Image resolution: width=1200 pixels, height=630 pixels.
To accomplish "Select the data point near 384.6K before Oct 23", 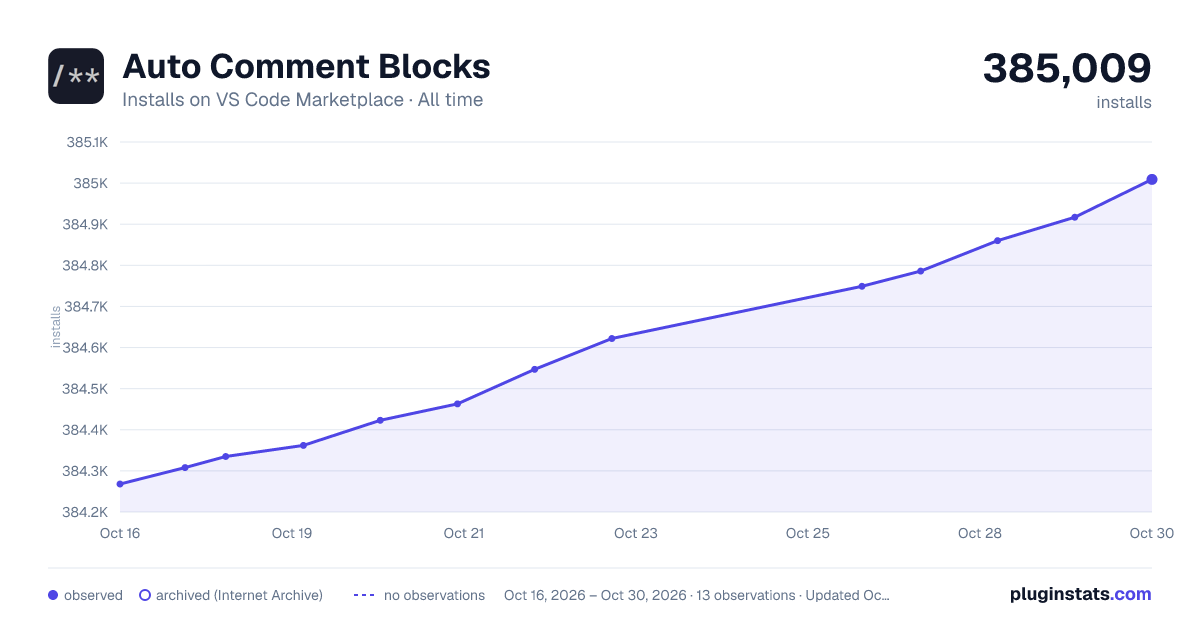I will pos(612,338).
